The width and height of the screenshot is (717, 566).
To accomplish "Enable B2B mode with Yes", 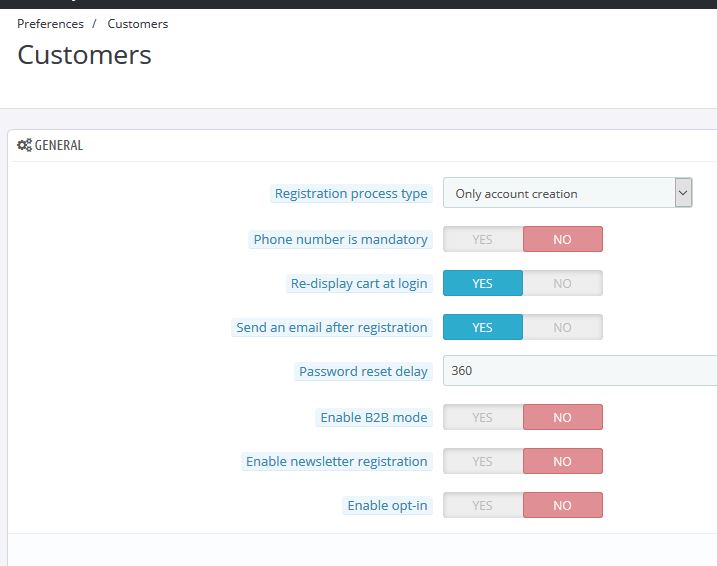I will pyautogui.click(x=483, y=417).
